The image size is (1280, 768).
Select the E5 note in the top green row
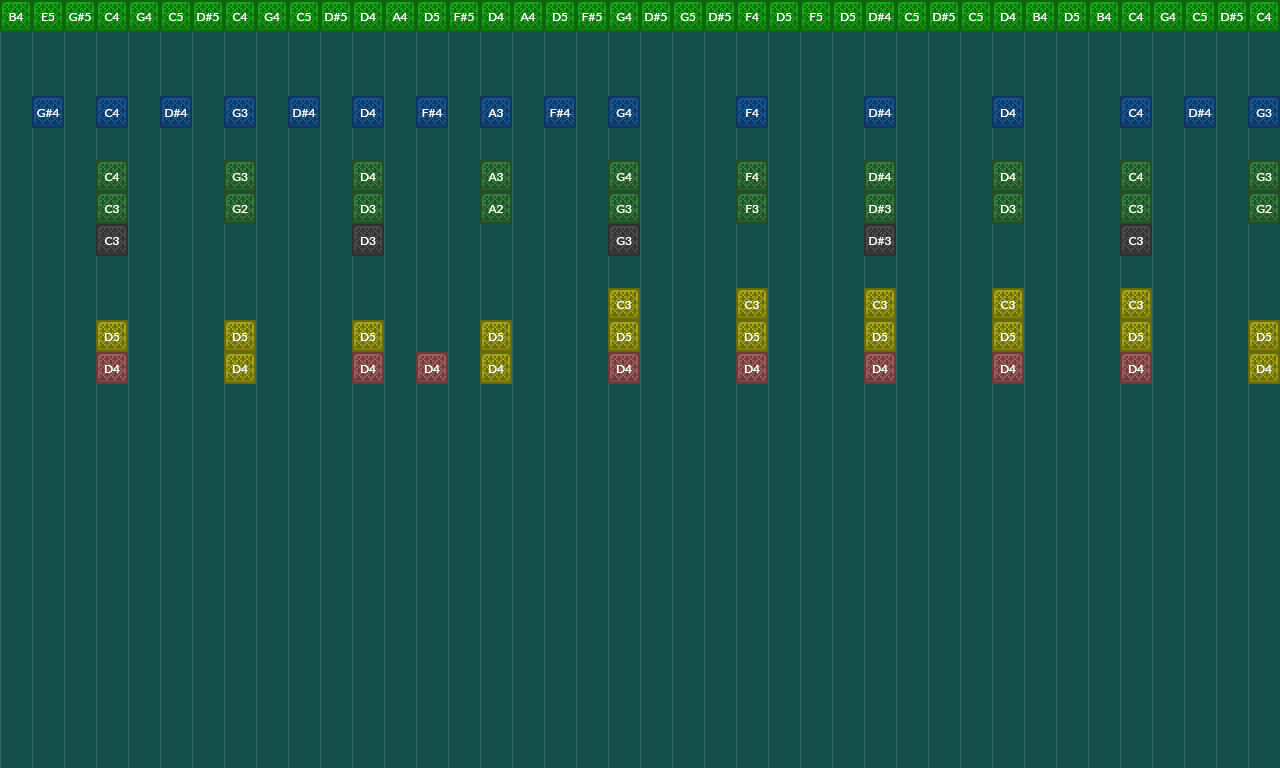pyautogui.click(x=48, y=16)
